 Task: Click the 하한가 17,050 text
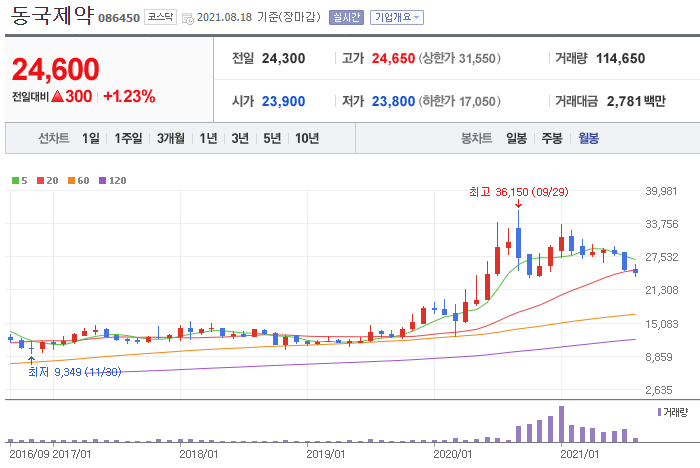[x=459, y=101]
